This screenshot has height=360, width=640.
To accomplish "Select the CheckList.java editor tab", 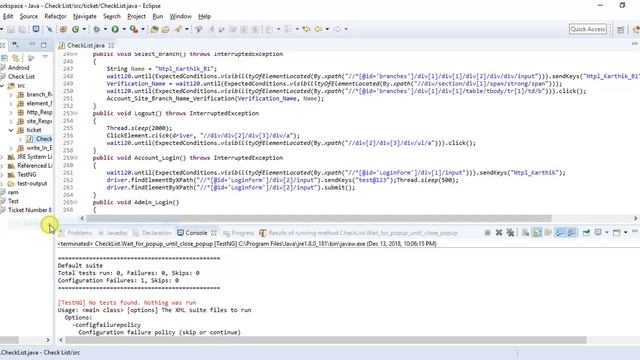I will 86,45.
